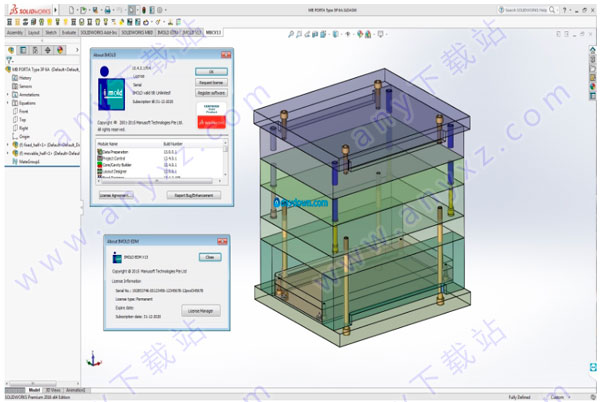600x402 pixels.
Task: Click Edit Appearance color ball icon
Action: (360, 34)
